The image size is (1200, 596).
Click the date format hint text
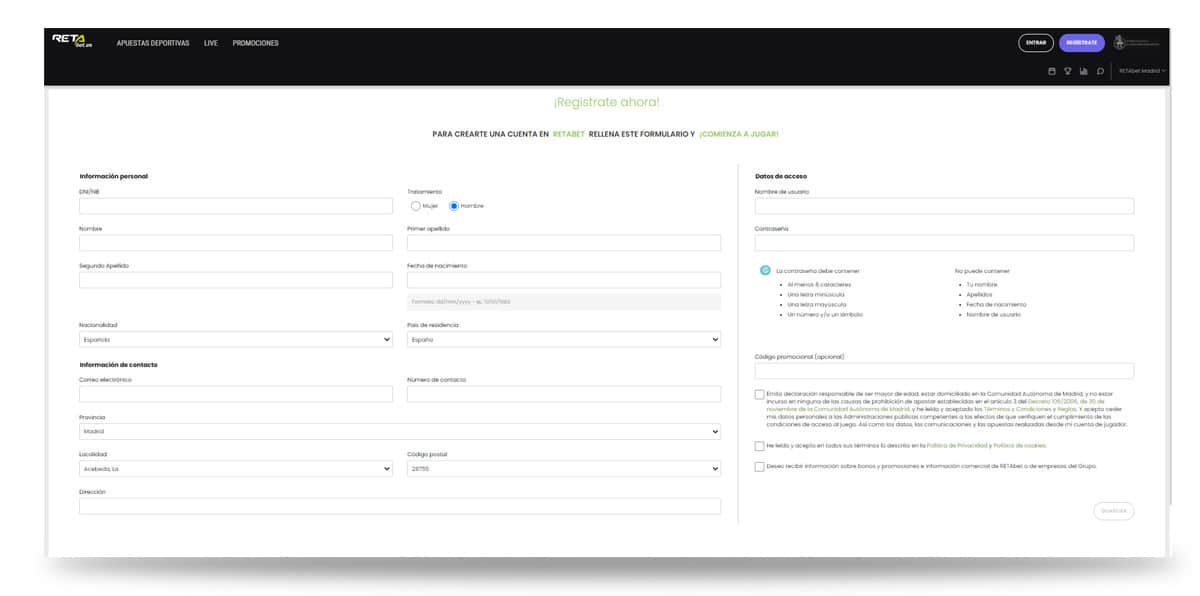coord(461,301)
